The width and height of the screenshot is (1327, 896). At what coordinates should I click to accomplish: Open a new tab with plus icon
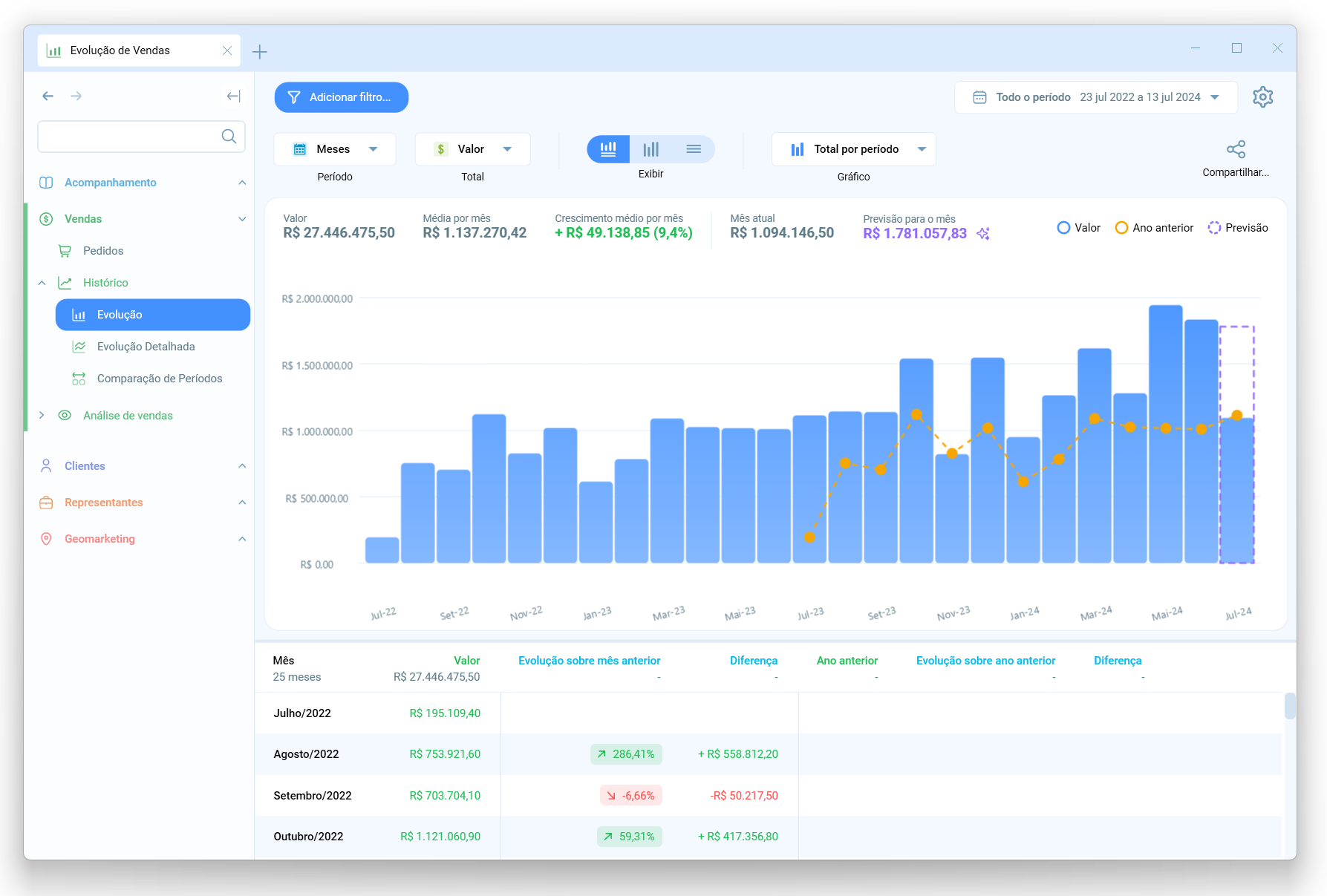[x=259, y=51]
